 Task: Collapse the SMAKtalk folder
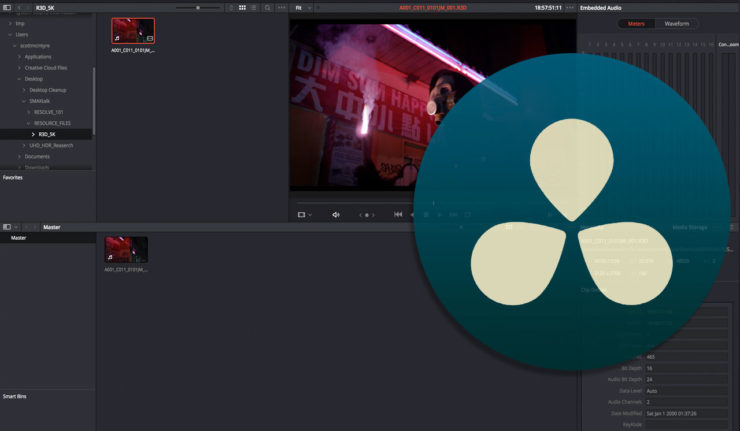(x=25, y=101)
